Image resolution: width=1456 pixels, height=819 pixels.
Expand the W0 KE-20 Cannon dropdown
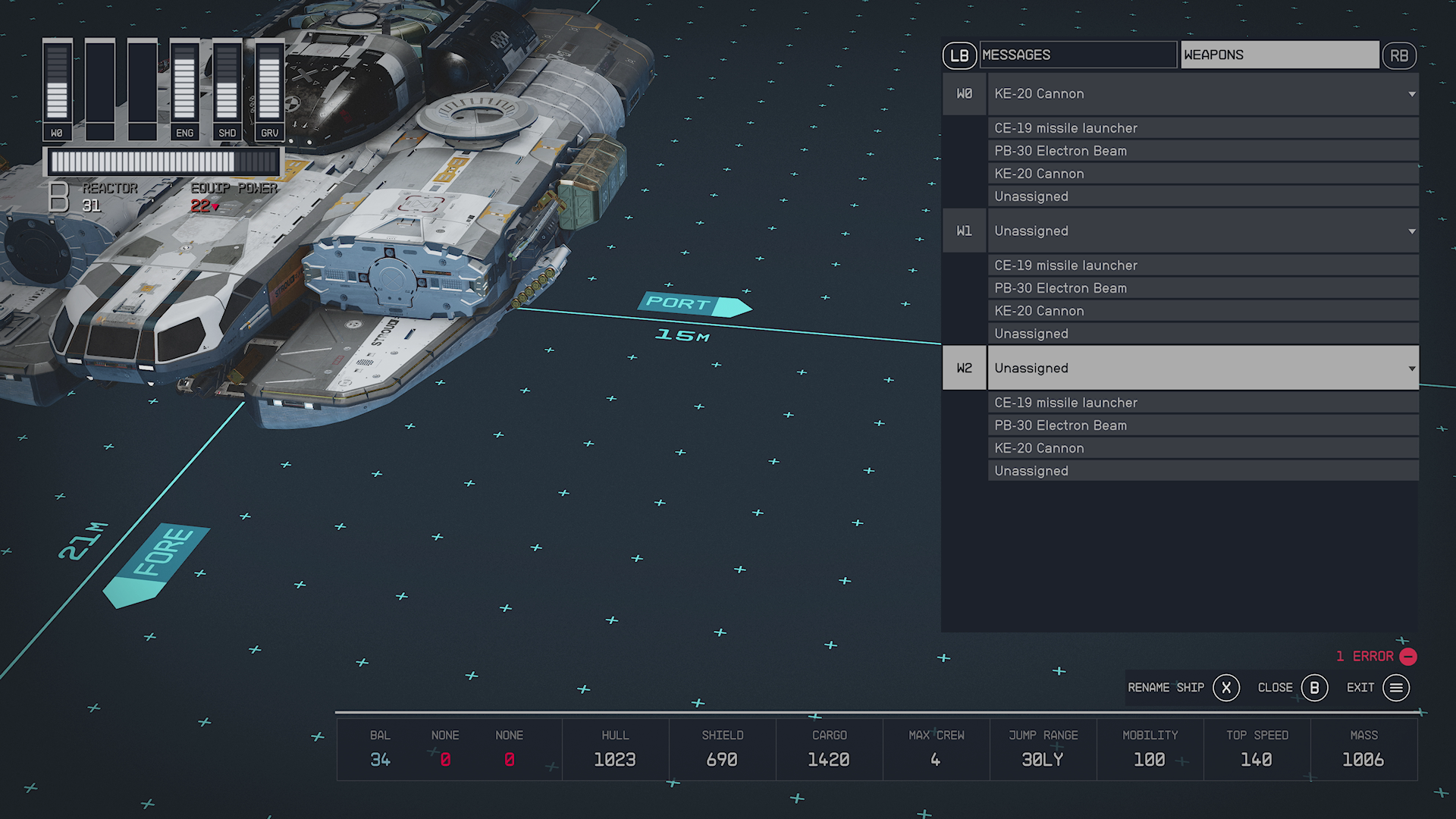1202,94
